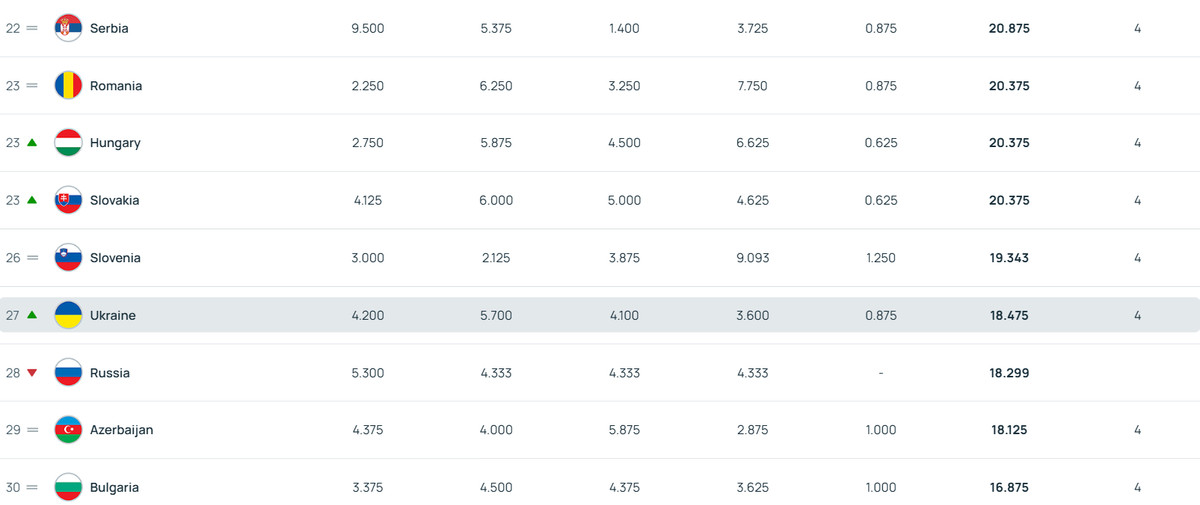1200x505 pixels.
Task: Click the Slovenia flag icon
Action: click(x=68, y=258)
